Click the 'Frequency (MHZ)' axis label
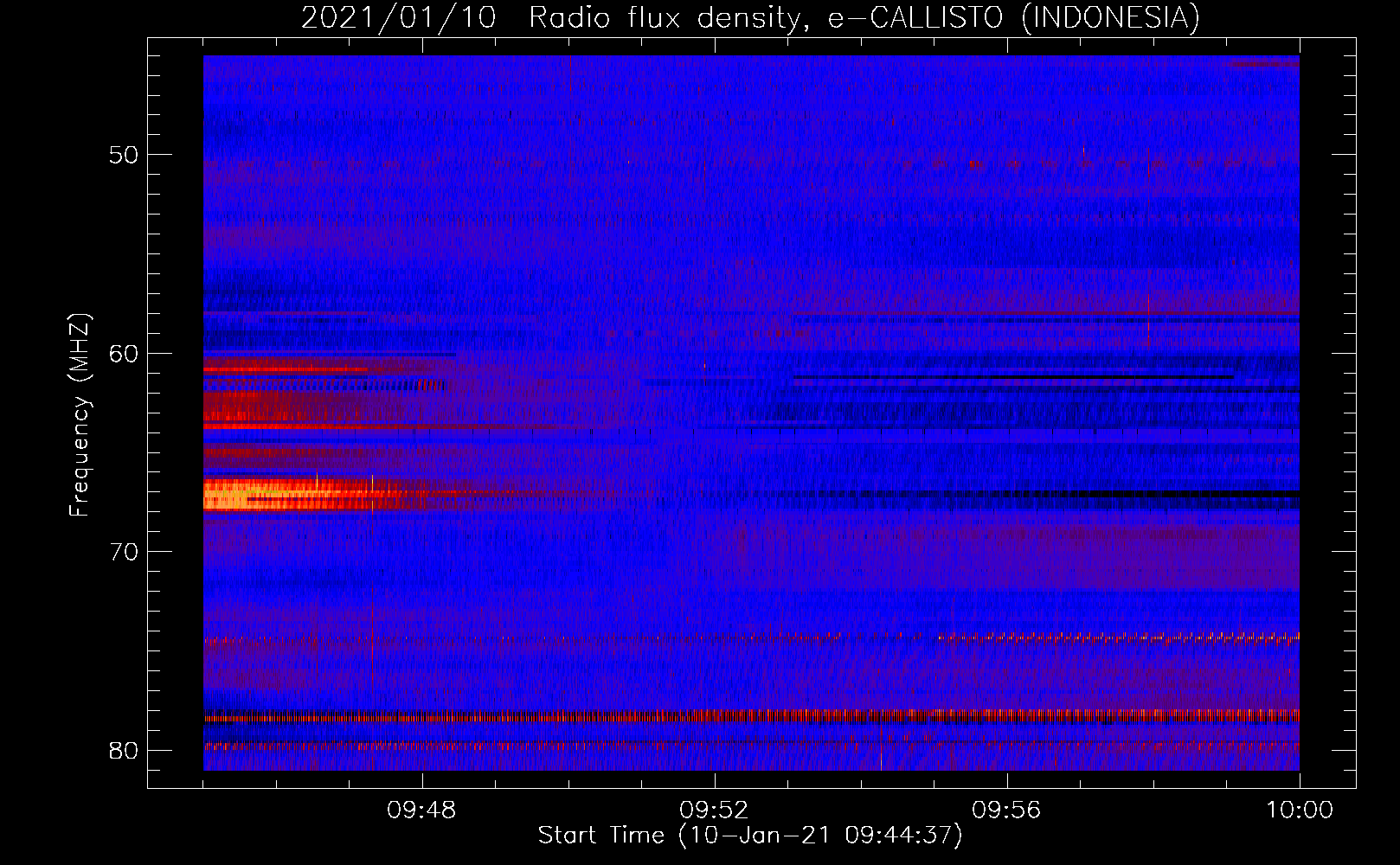The width and height of the screenshot is (1400, 865). [80, 415]
